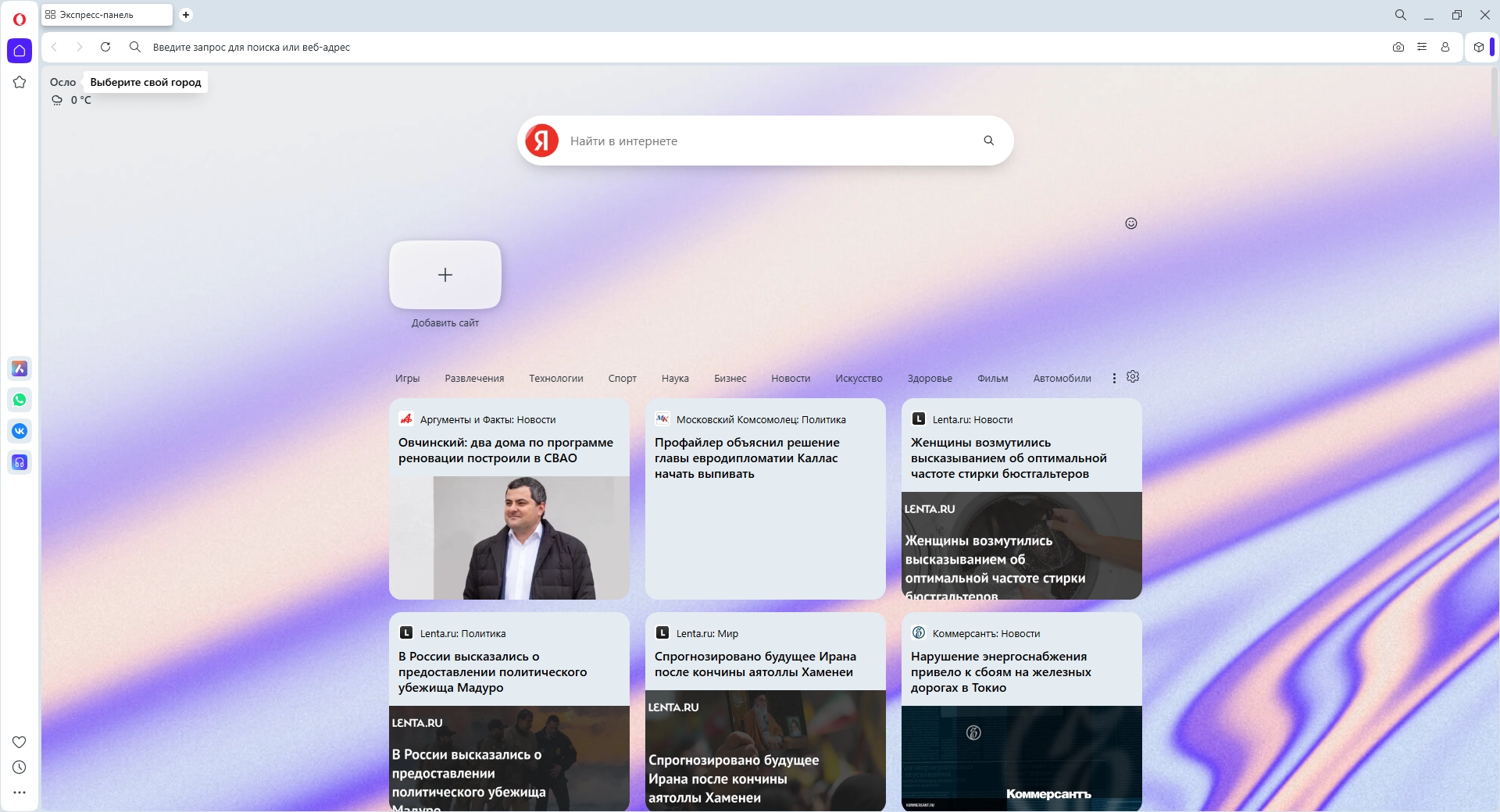Focus the address bar input

click(x=766, y=47)
